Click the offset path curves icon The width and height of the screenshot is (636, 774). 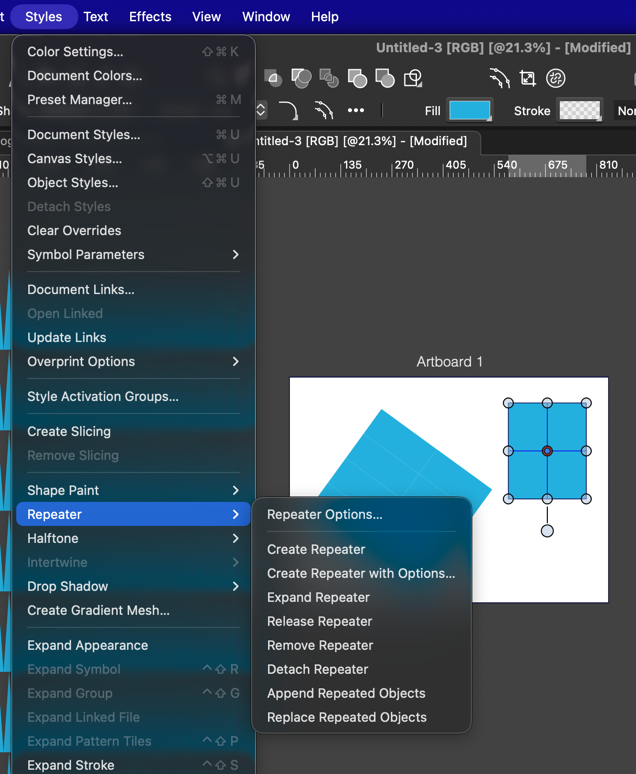tap(500, 78)
